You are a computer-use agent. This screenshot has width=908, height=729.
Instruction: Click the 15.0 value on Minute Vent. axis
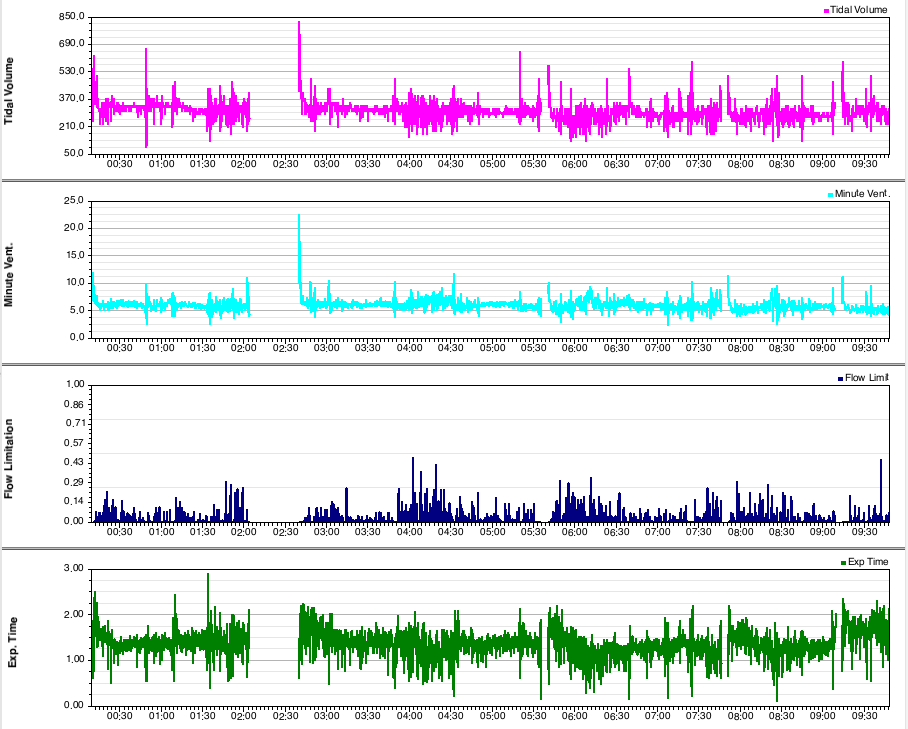74,255
